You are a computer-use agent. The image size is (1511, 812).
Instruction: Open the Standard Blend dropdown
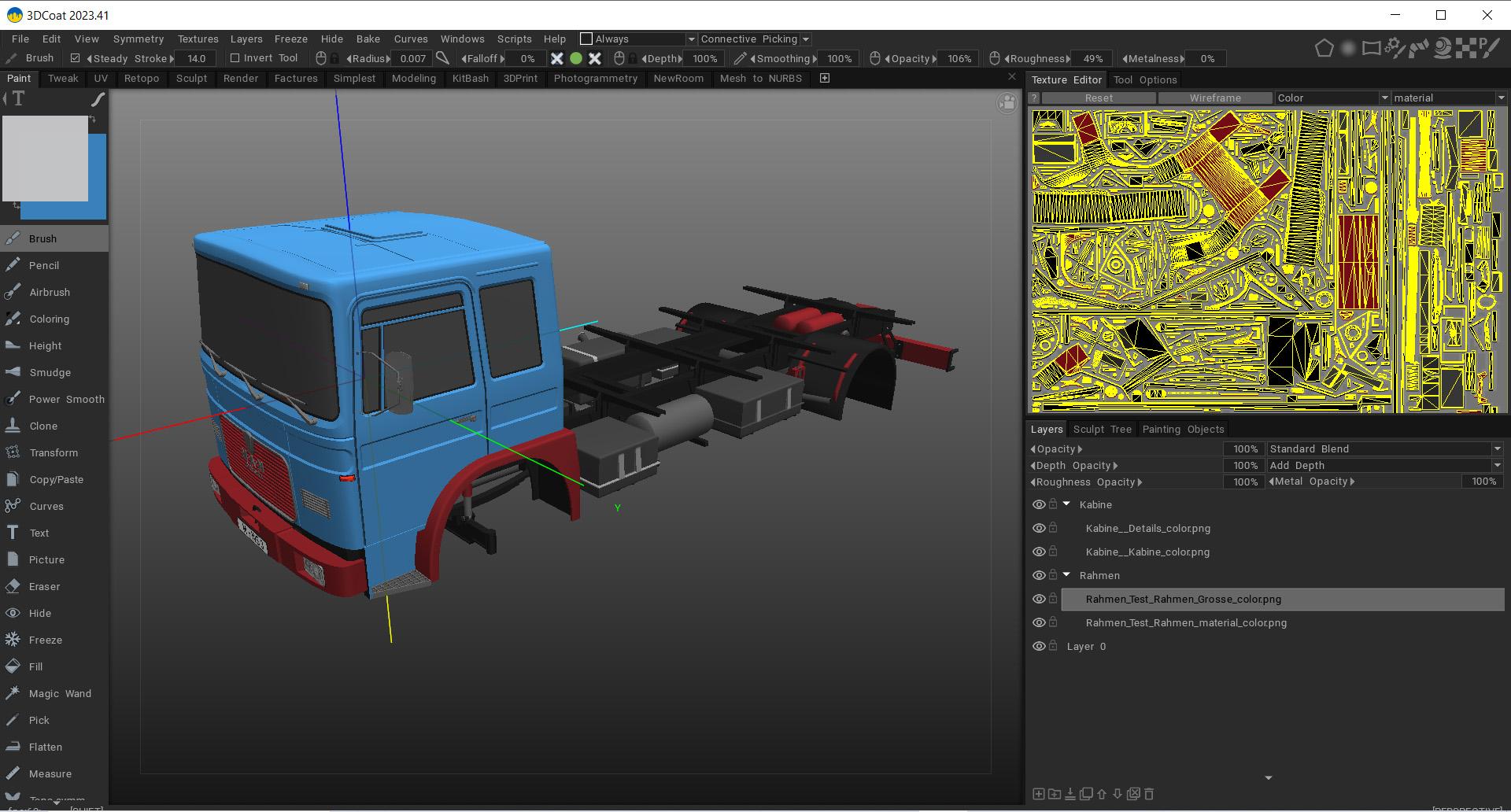(x=1385, y=448)
